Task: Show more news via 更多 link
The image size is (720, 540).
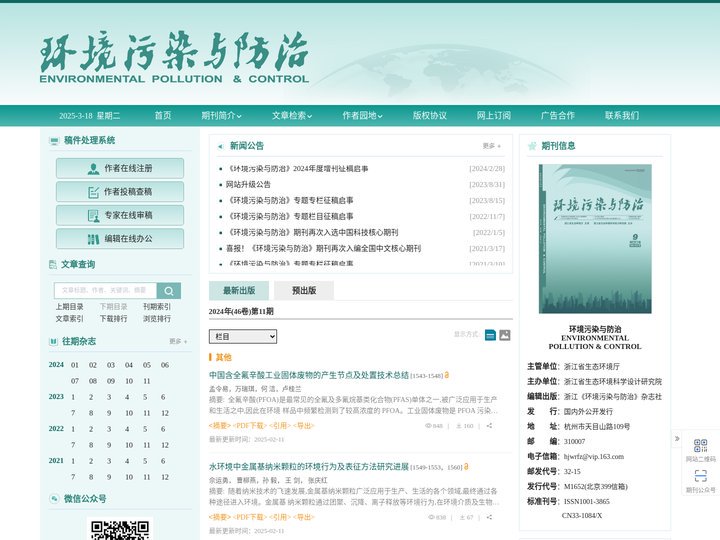Action: click(x=492, y=146)
